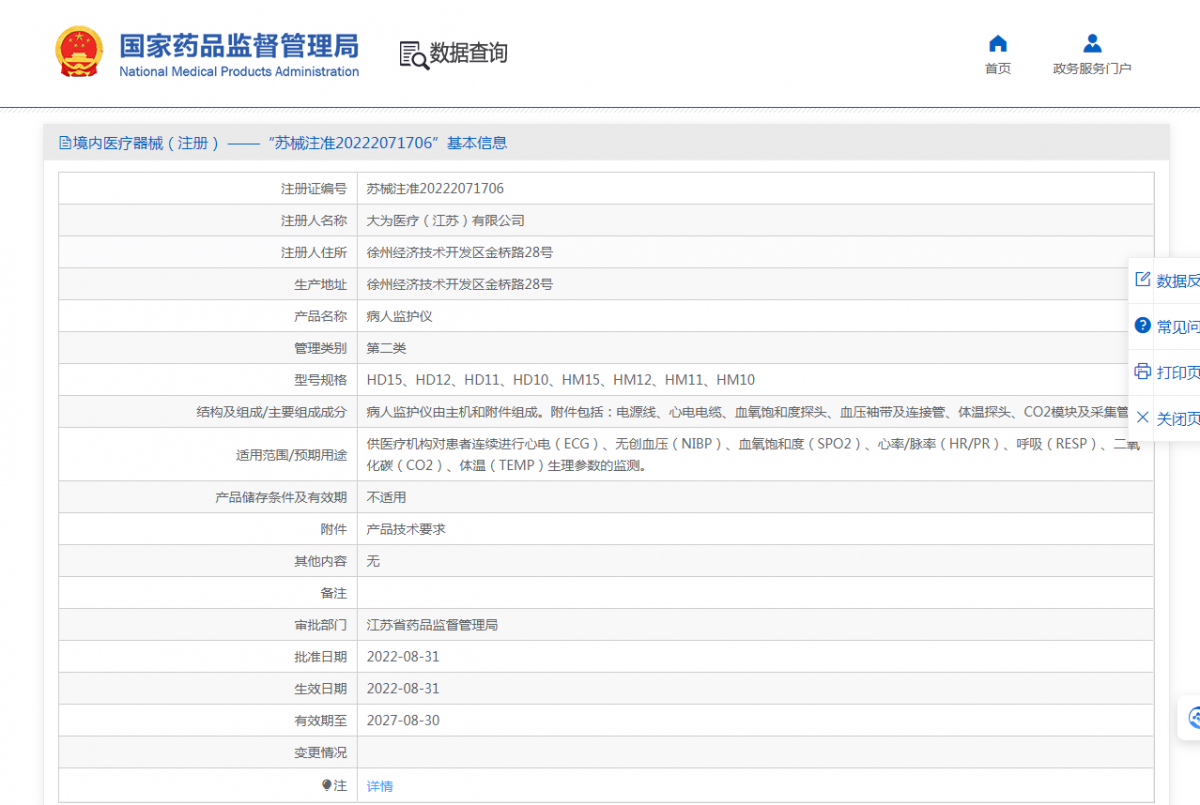Viewport: 1200px width, 805px height.
Task: Click the floating round icon at right edge
Action: [x=1193, y=717]
